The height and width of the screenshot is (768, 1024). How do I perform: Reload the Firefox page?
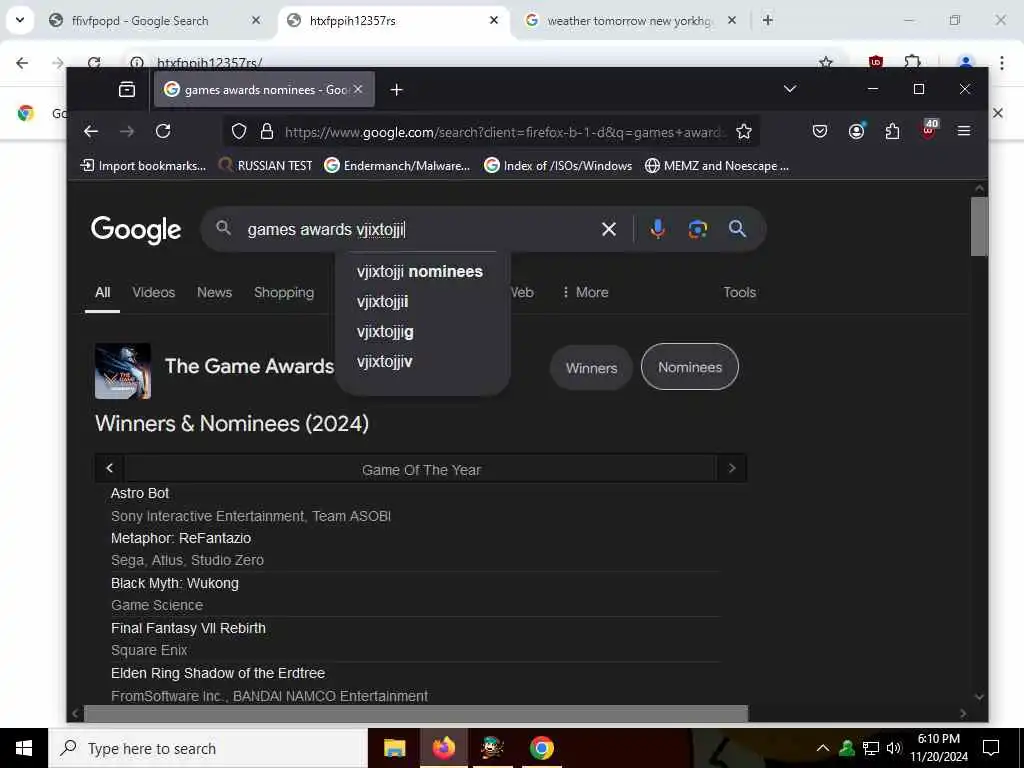[x=163, y=131]
